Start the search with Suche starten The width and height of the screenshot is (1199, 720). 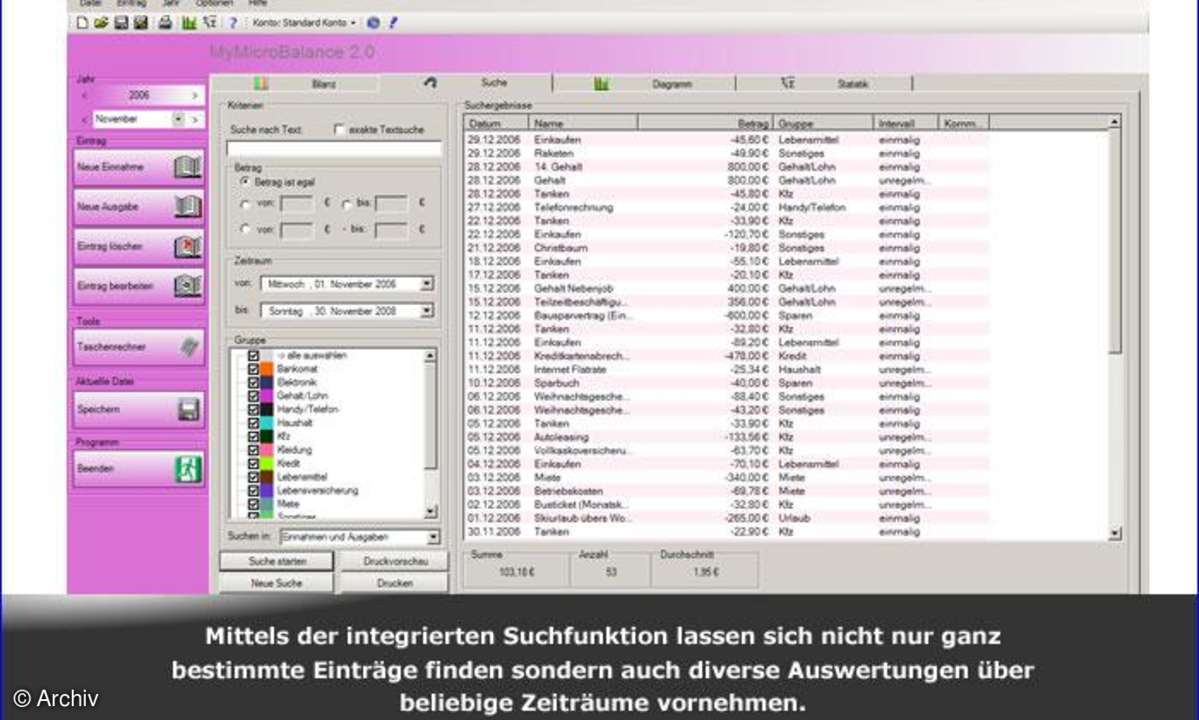[277, 561]
